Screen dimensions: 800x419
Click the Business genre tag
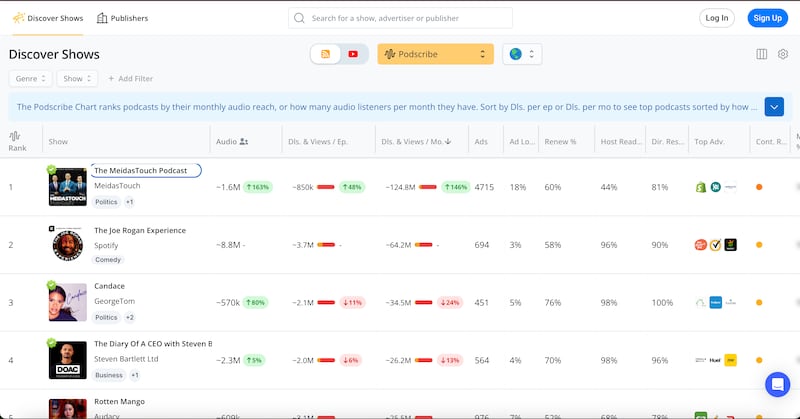pyautogui.click(x=109, y=375)
